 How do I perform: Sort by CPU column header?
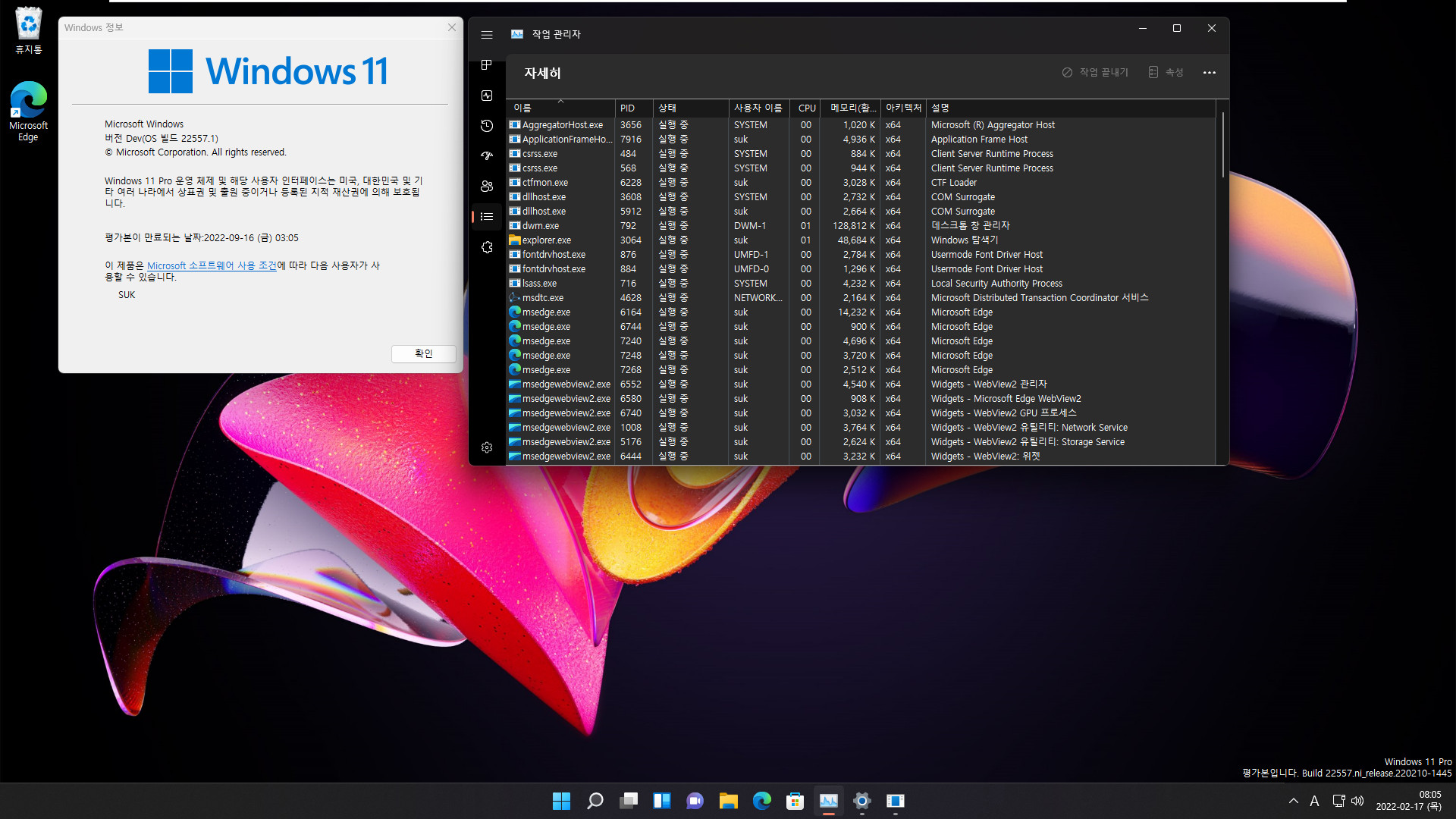(x=805, y=108)
